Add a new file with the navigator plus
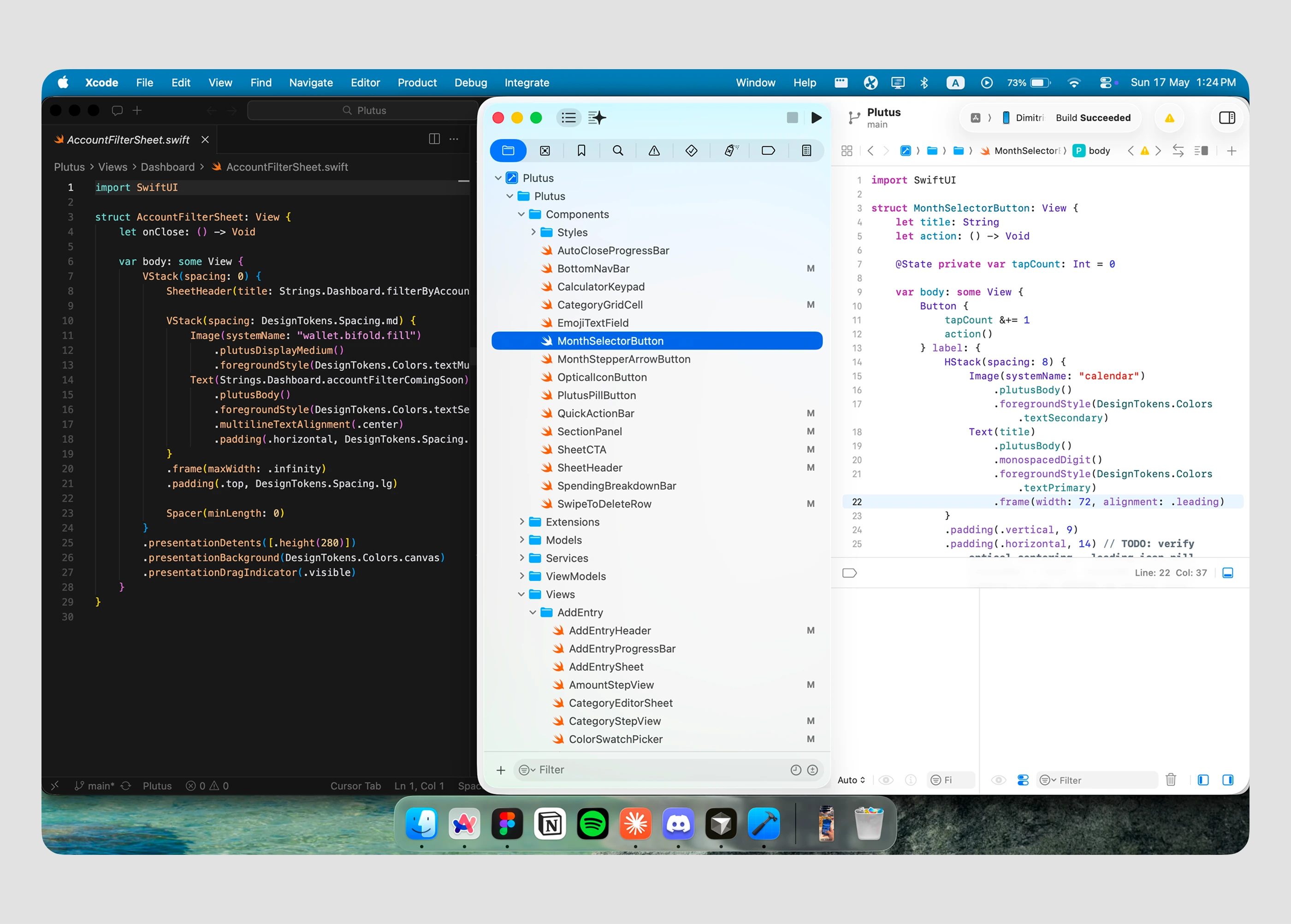Image resolution: width=1291 pixels, height=924 pixels. [x=501, y=770]
